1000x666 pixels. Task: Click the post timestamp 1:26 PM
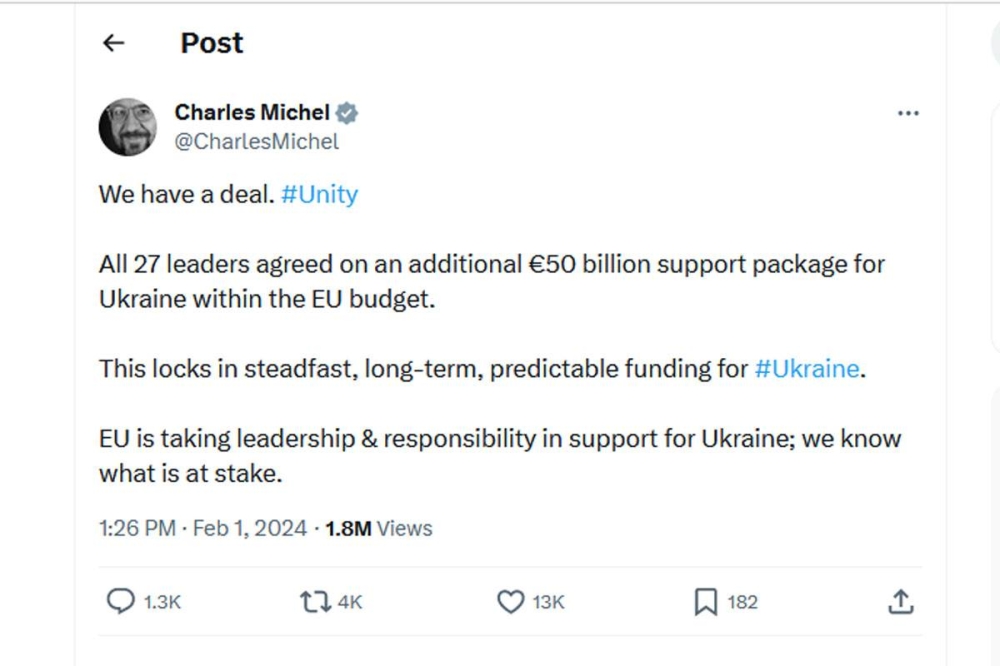[x=137, y=528]
